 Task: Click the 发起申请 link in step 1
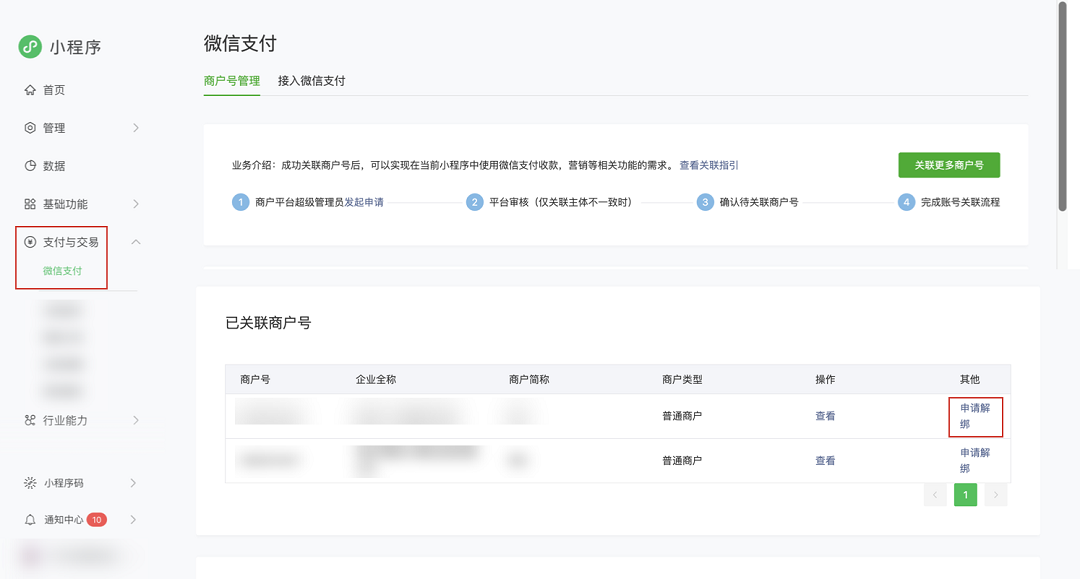click(364, 202)
